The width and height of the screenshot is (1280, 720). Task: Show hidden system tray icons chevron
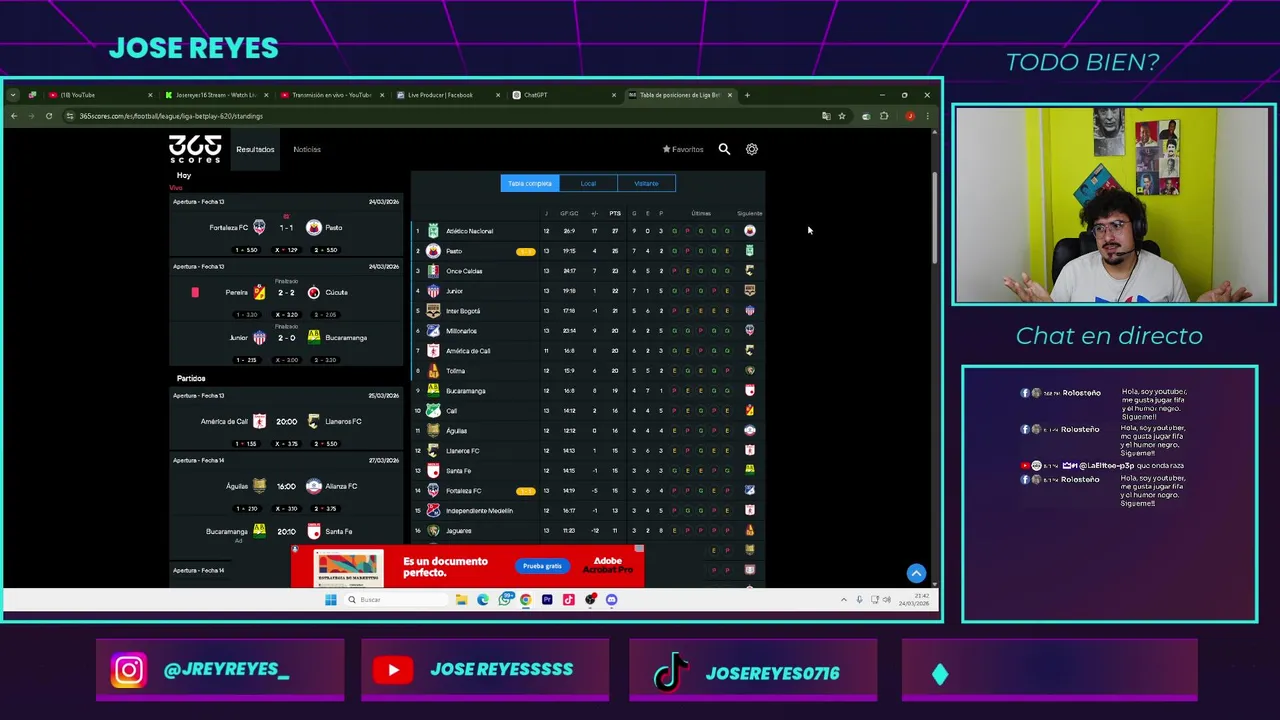[x=844, y=600]
